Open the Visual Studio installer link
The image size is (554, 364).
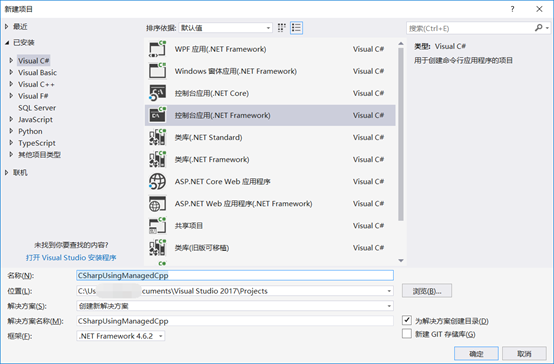coord(71,258)
